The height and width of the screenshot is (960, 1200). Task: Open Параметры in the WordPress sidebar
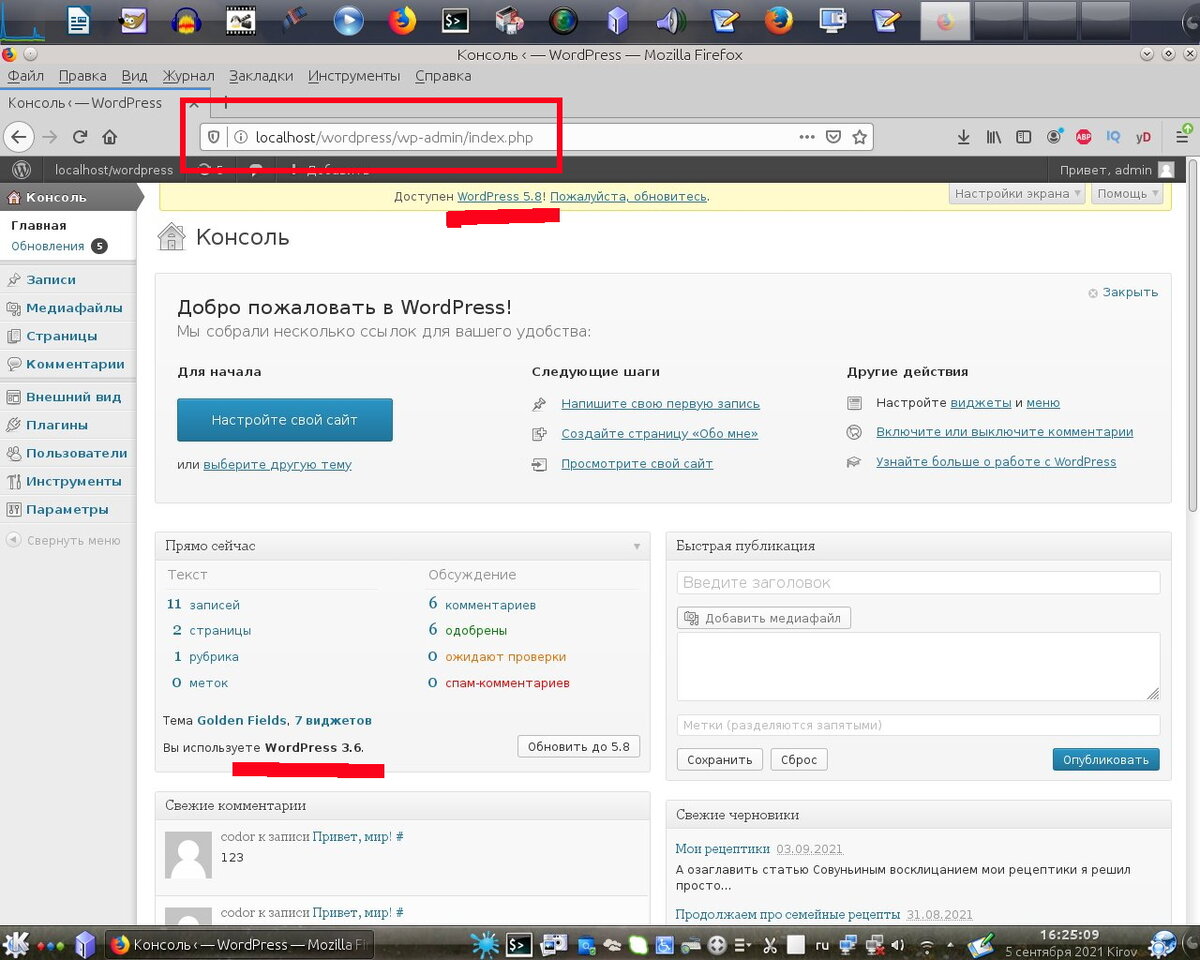(x=68, y=509)
